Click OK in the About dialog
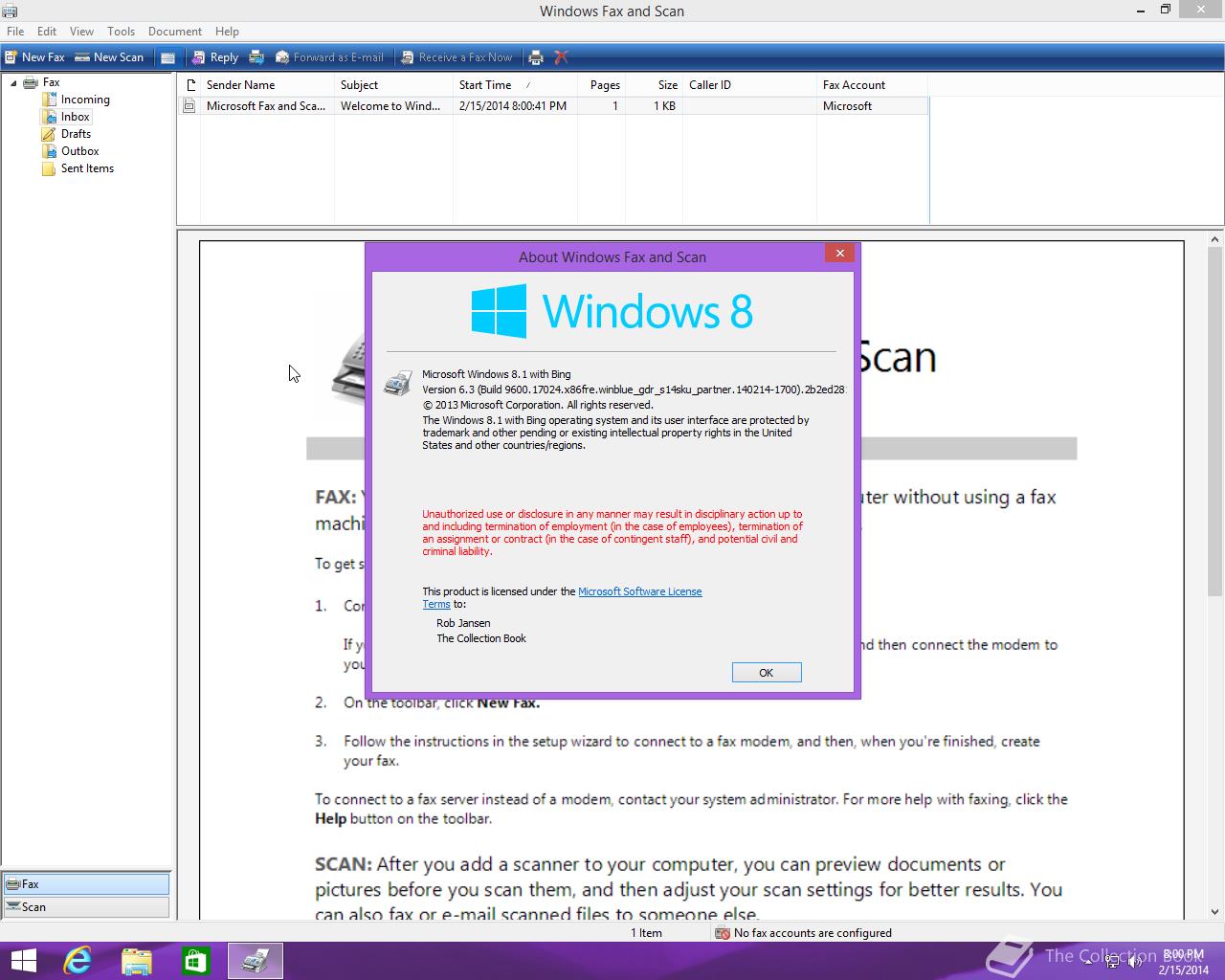 click(x=767, y=673)
